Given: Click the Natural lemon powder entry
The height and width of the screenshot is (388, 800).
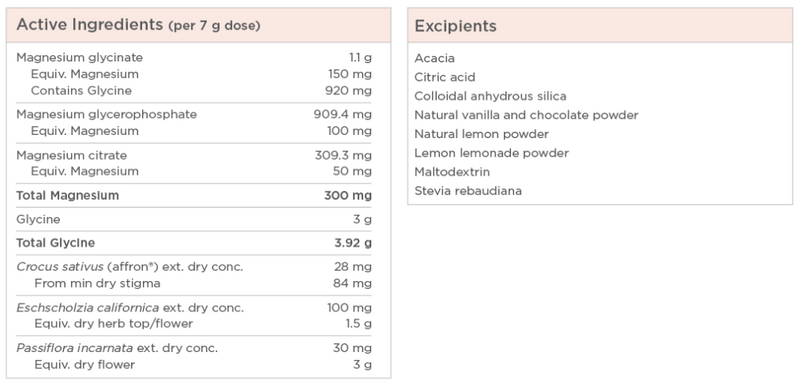Looking at the screenshot, I should pos(482,134).
